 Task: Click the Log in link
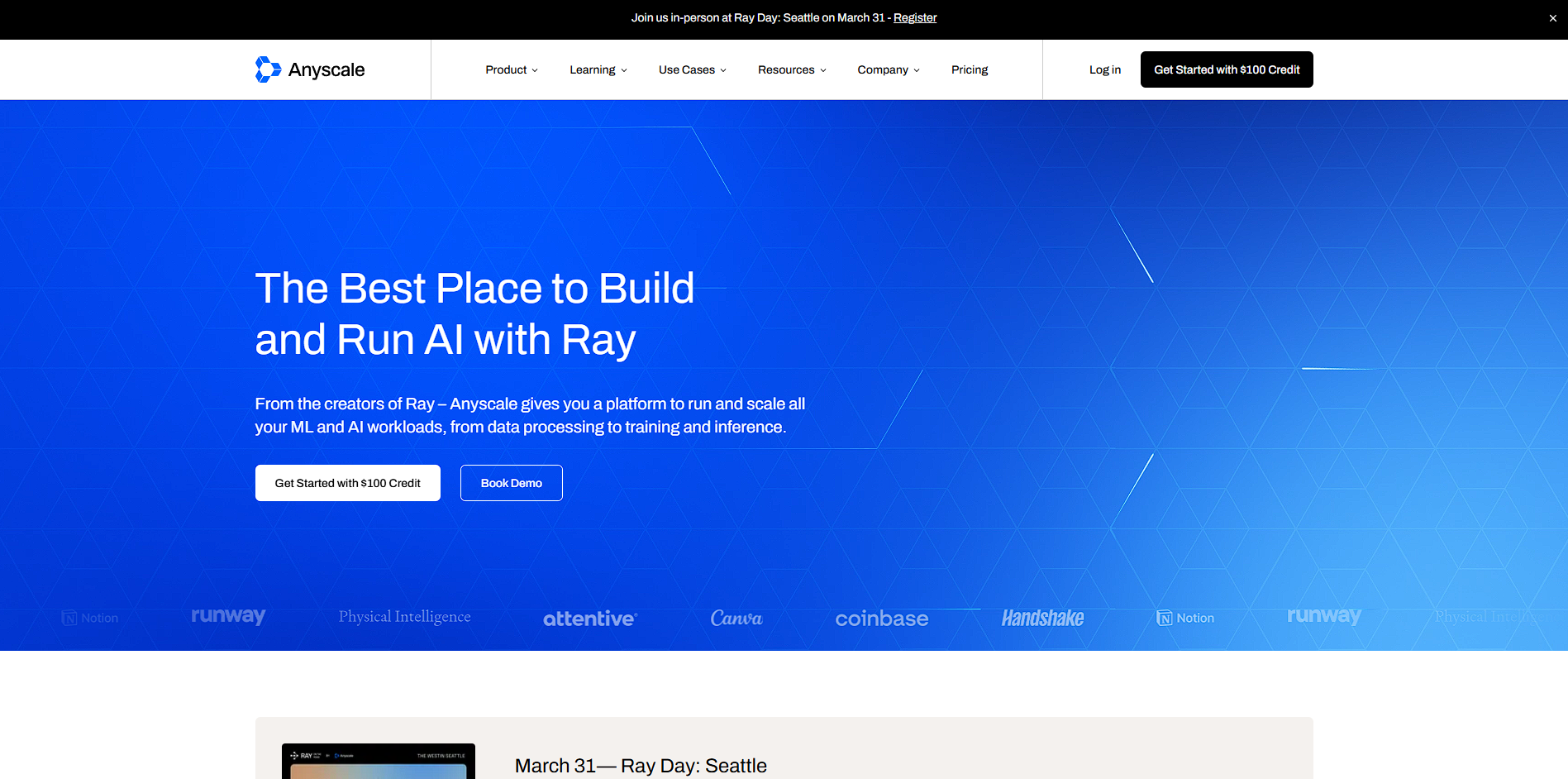click(1105, 69)
